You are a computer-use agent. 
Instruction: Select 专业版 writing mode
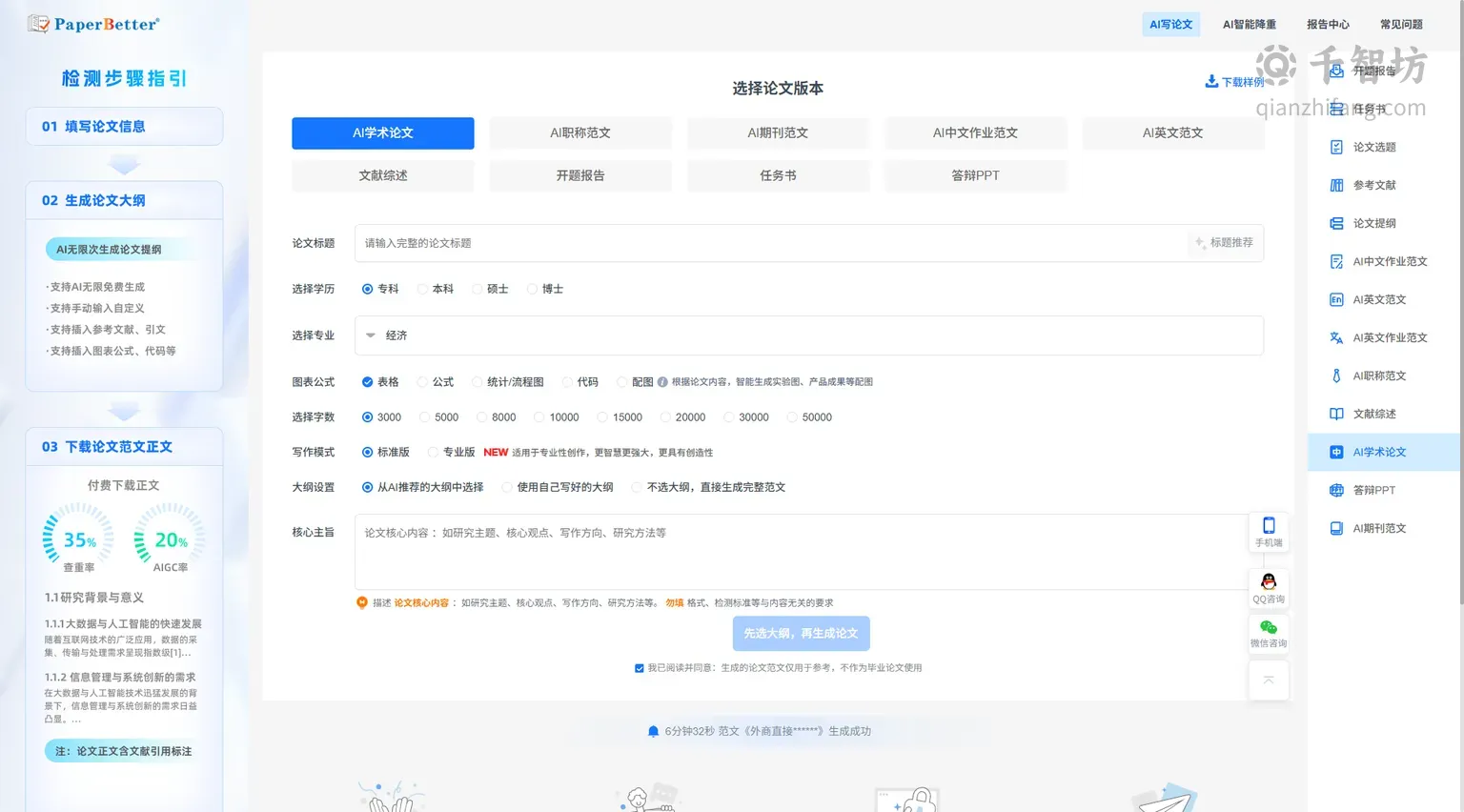pos(433,453)
